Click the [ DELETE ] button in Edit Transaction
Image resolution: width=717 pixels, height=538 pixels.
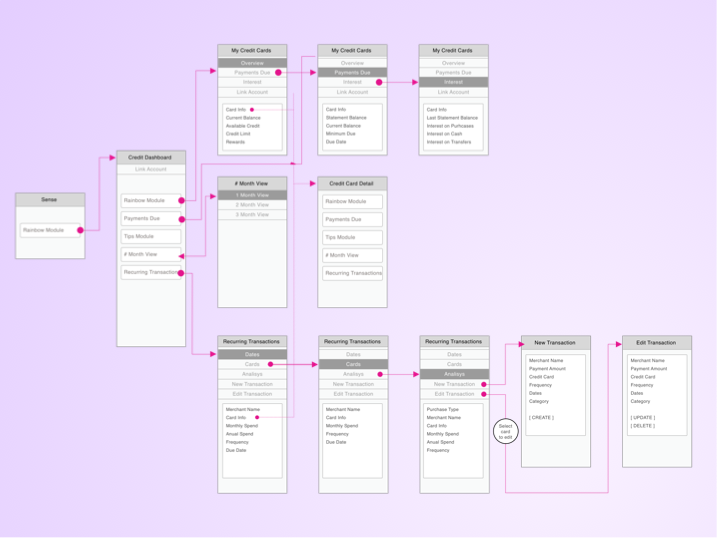[642, 426]
